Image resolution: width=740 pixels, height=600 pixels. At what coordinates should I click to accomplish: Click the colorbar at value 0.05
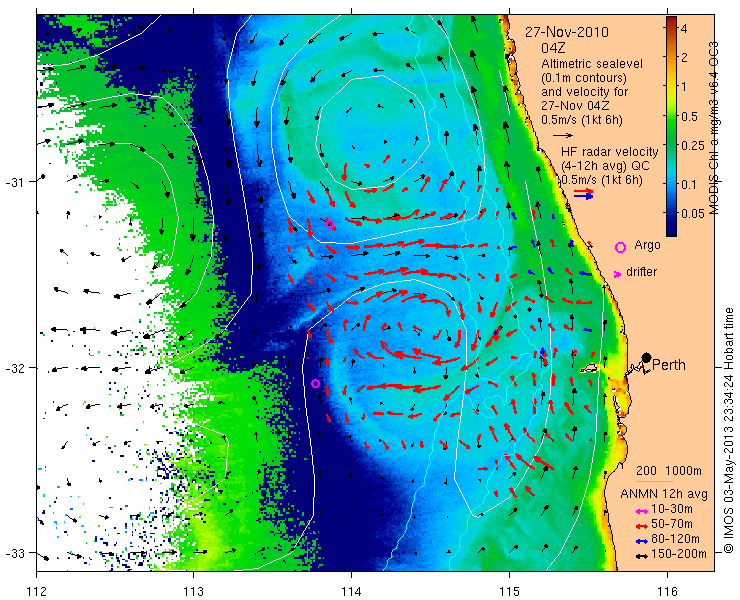click(x=671, y=213)
